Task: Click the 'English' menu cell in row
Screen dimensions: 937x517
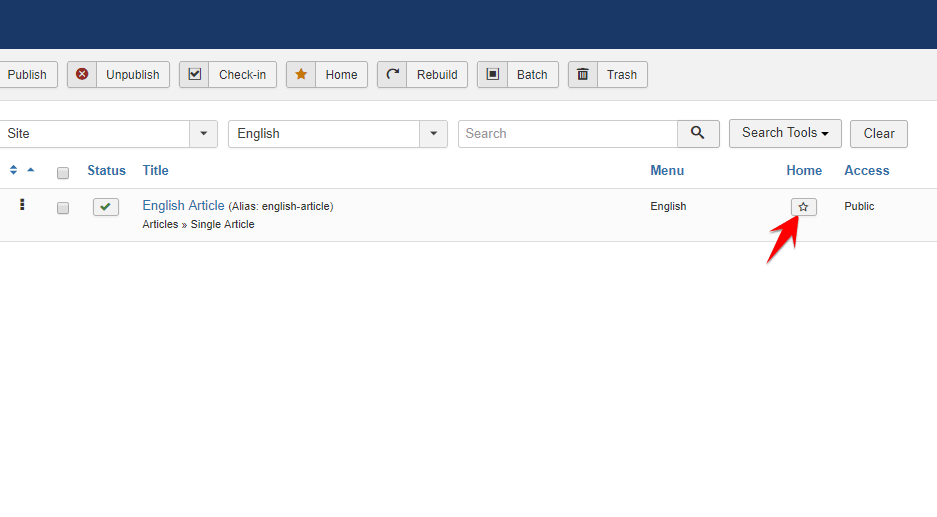Action: [x=668, y=206]
